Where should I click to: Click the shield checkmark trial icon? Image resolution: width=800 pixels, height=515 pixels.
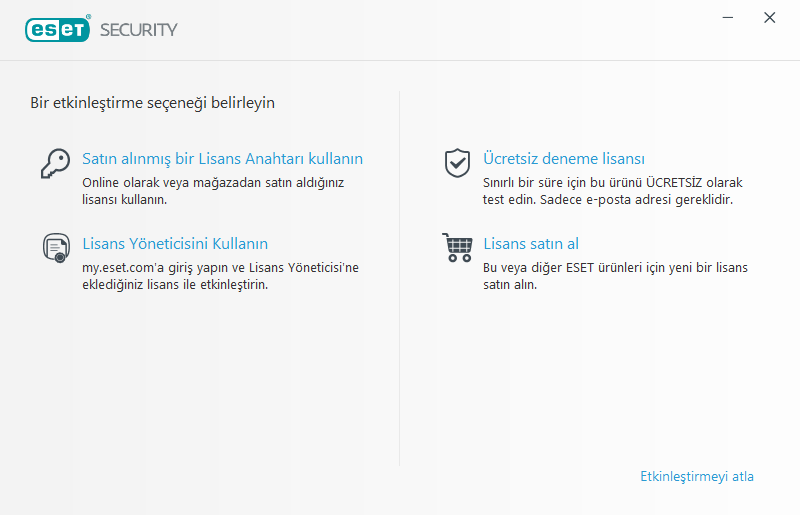tap(457, 162)
